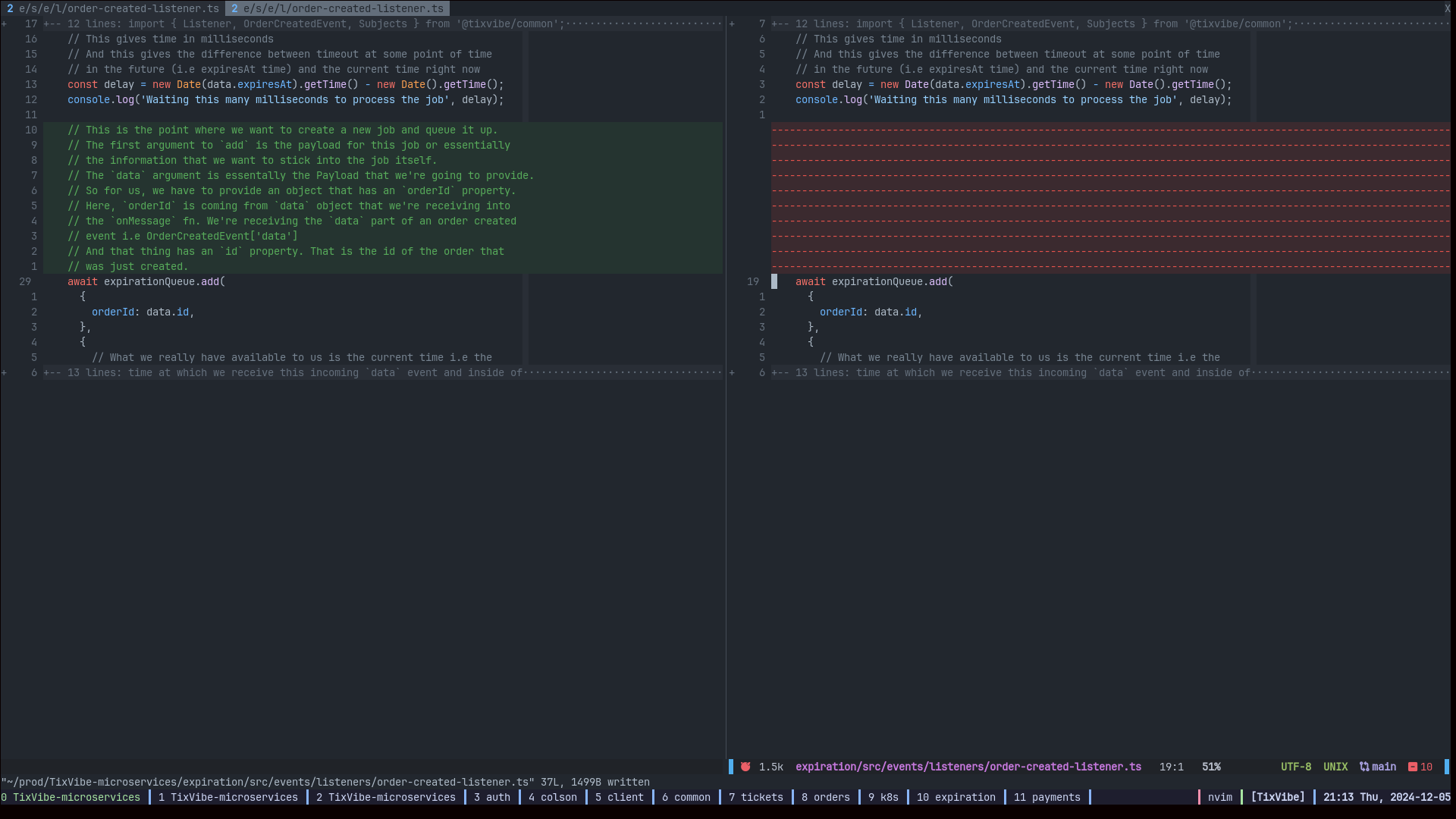Click the git branch icon beside main
Image resolution: width=1456 pixels, height=819 pixels.
coord(1364,767)
